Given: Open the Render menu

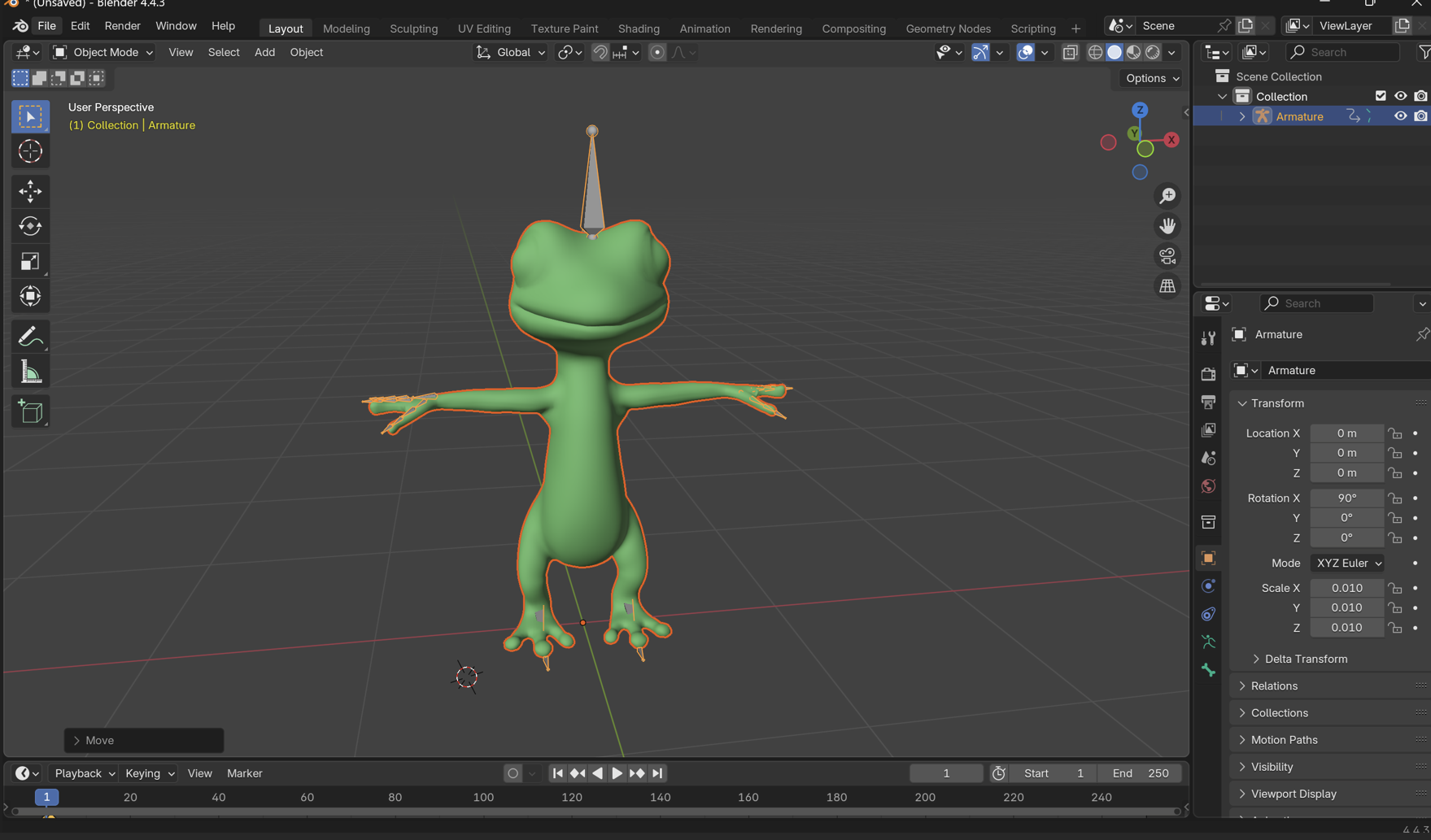Looking at the screenshot, I should 122,26.
